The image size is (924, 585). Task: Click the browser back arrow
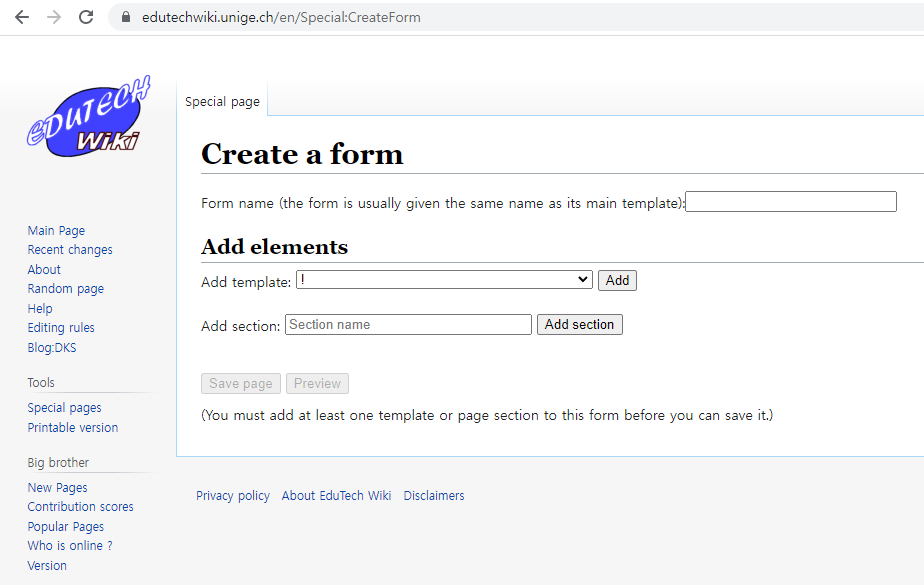(22, 17)
